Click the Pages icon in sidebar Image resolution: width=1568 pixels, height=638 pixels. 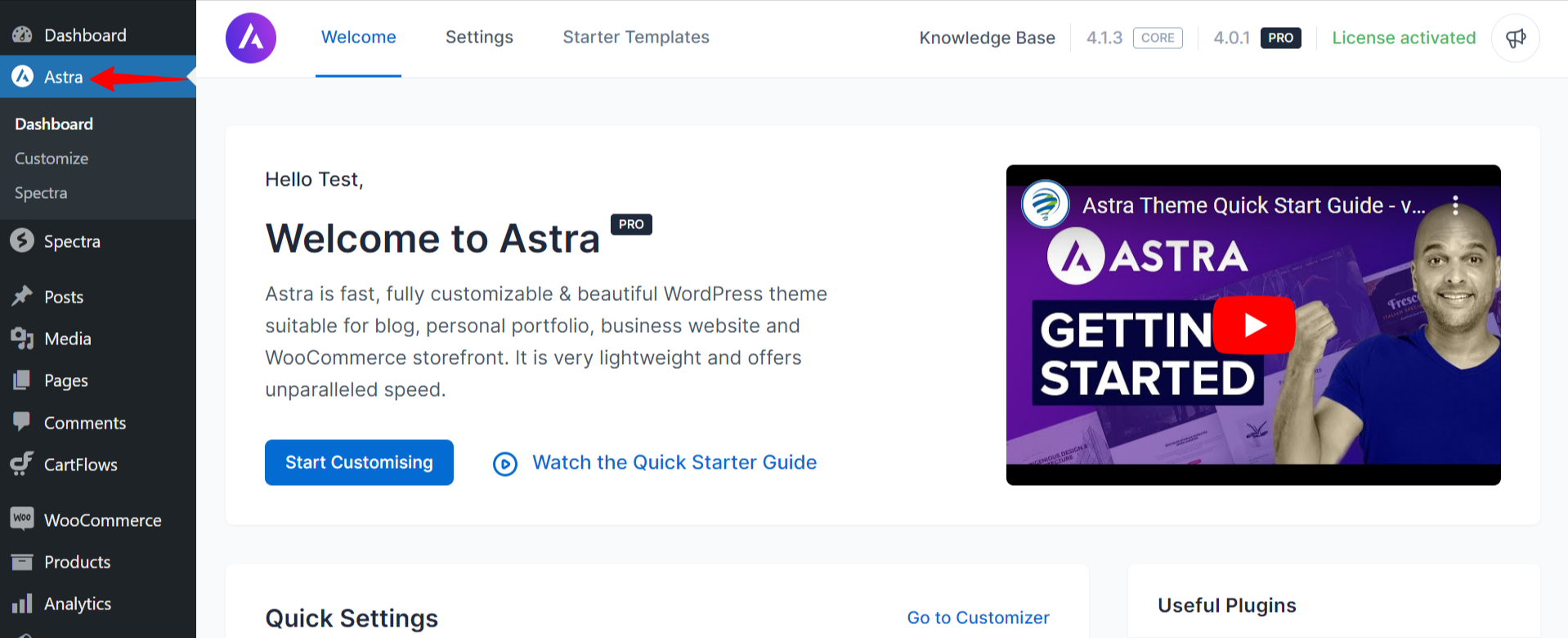tap(22, 380)
